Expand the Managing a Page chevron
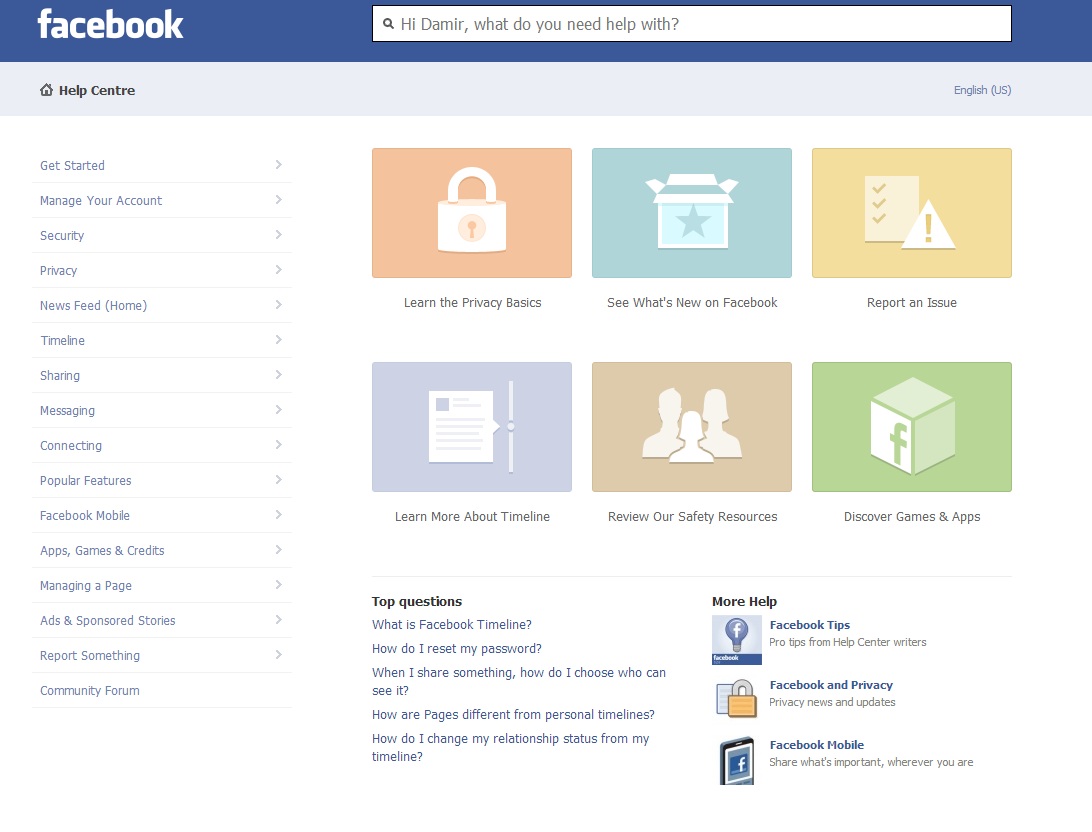 coord(279,585)
